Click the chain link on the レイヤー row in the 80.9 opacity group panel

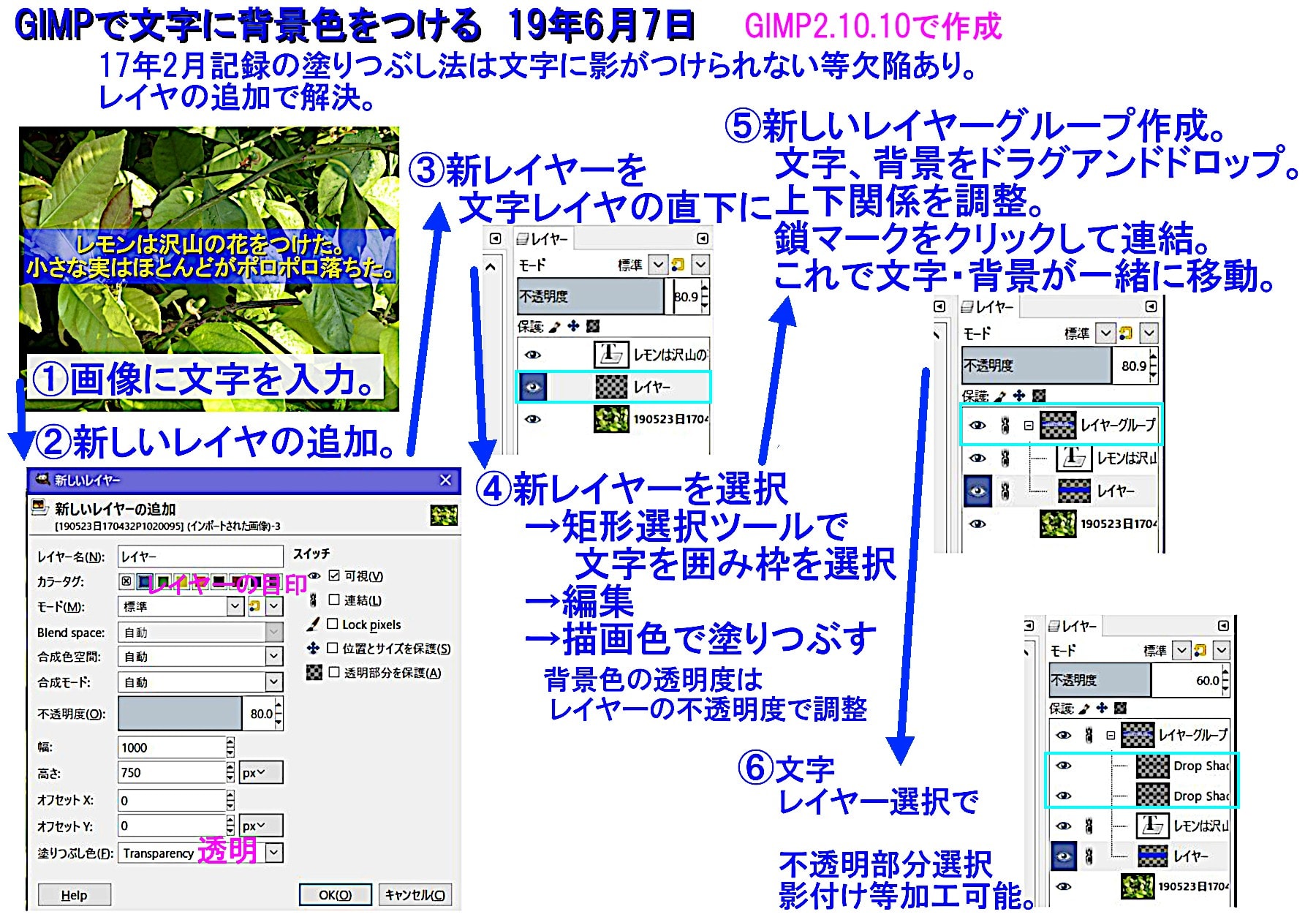(1005, 491)
